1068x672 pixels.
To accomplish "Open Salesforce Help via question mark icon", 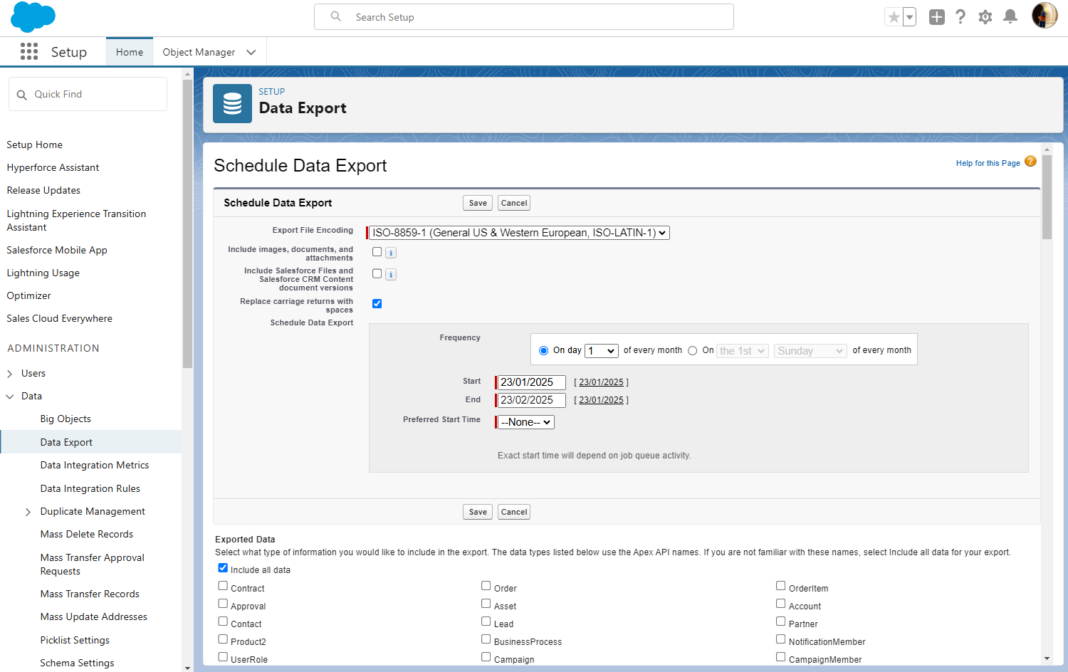I will [x=960, y=16].
